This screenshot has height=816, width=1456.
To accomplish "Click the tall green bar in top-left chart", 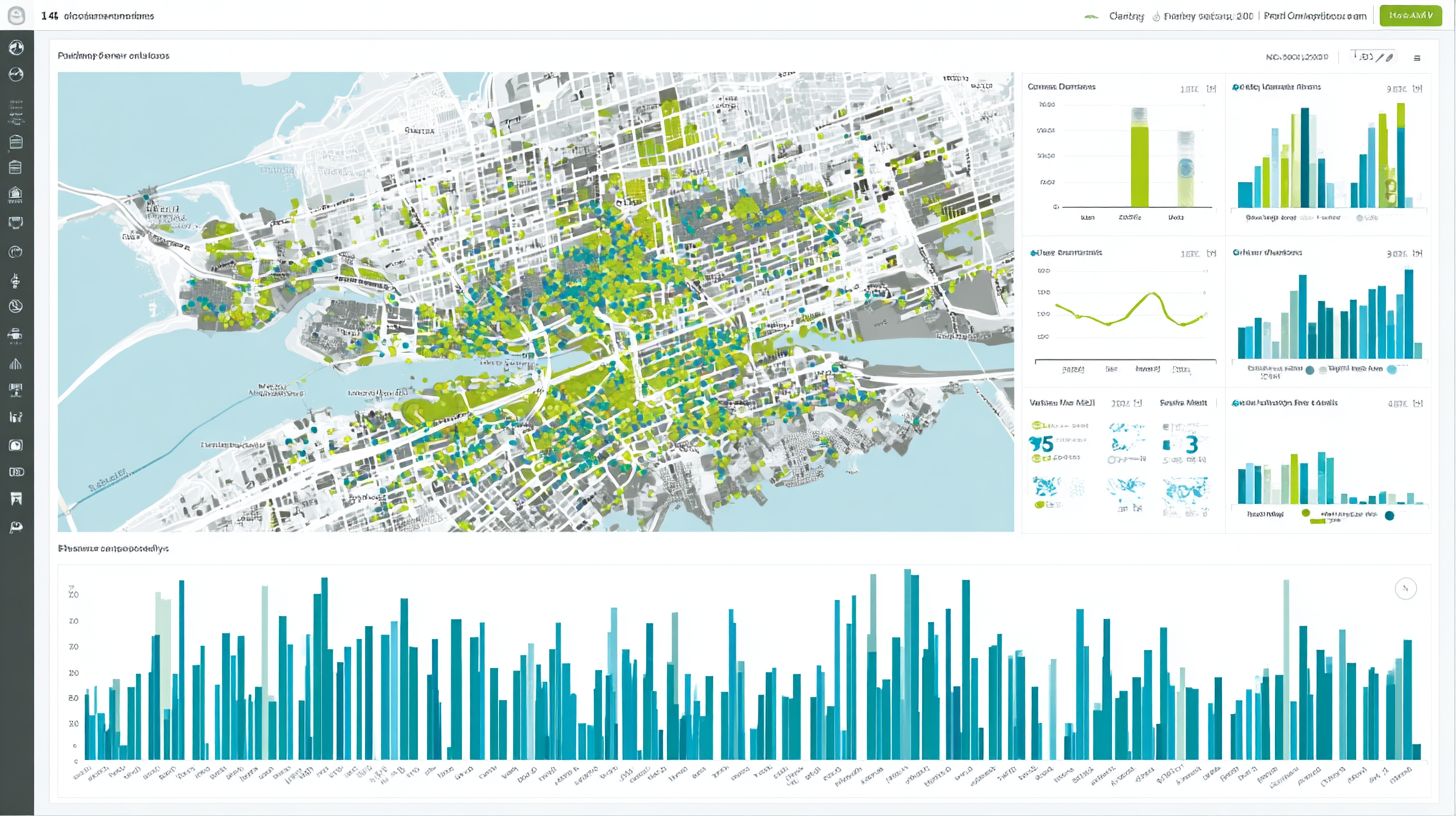I will pyautogui.click(x=1139, y=164).
